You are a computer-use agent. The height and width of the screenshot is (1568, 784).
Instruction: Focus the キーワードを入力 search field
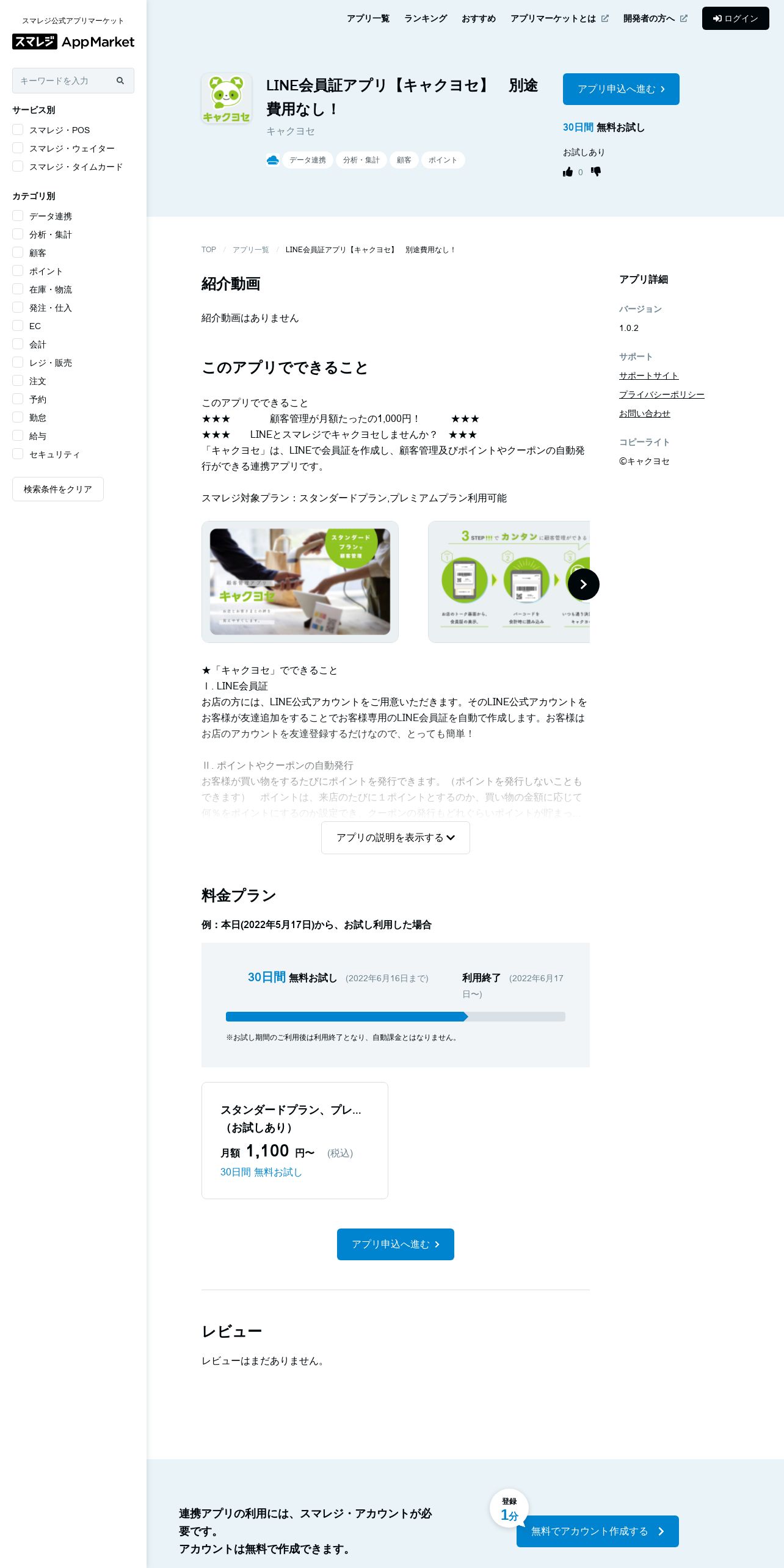coord(73,81)
